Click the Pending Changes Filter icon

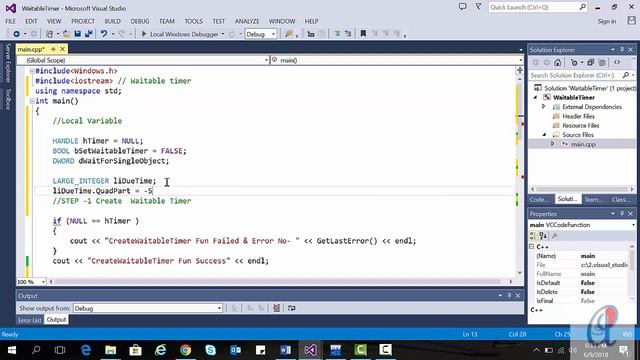tap(574, 62)
